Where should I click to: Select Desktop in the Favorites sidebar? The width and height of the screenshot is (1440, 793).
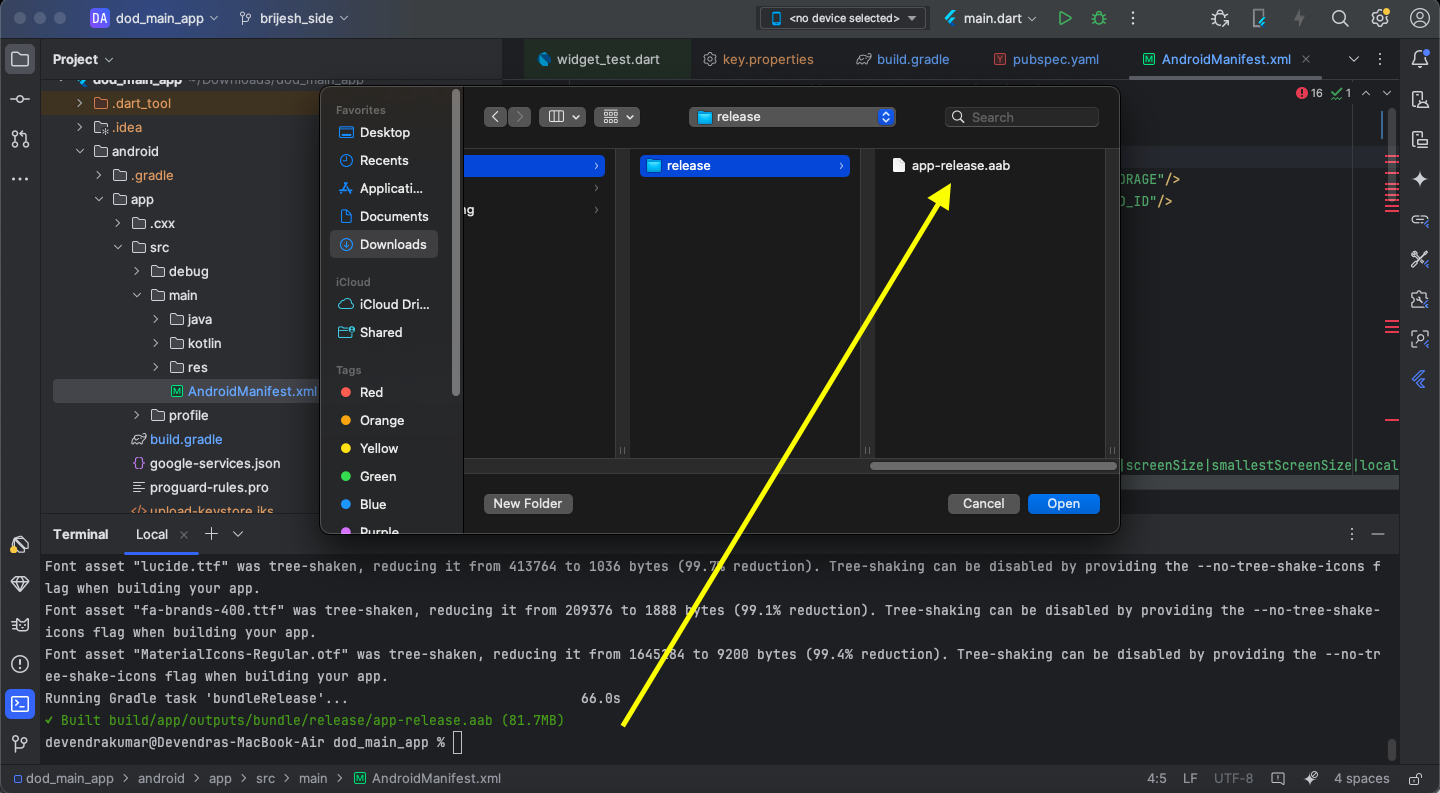pyautogui.click(x=384, y=132)
